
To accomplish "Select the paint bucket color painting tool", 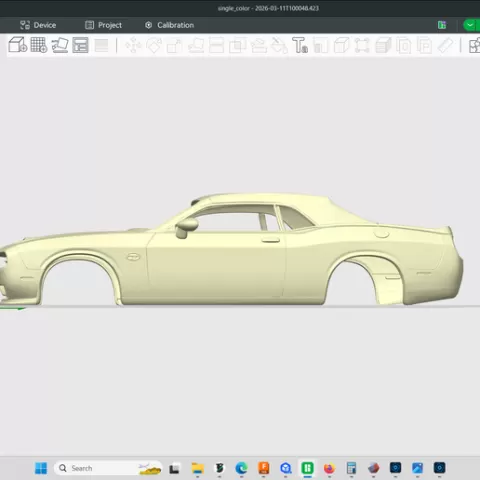I will pyautogui.click(x=279, y=45).
